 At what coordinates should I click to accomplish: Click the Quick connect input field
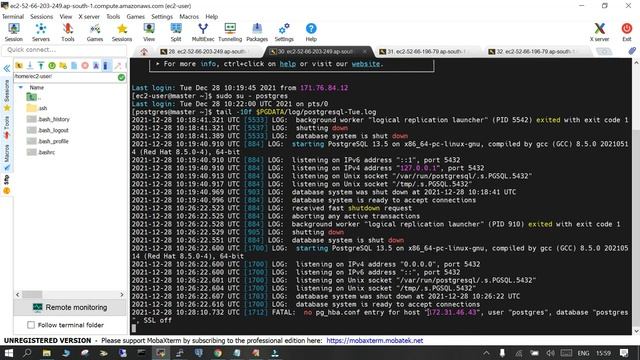64,50
